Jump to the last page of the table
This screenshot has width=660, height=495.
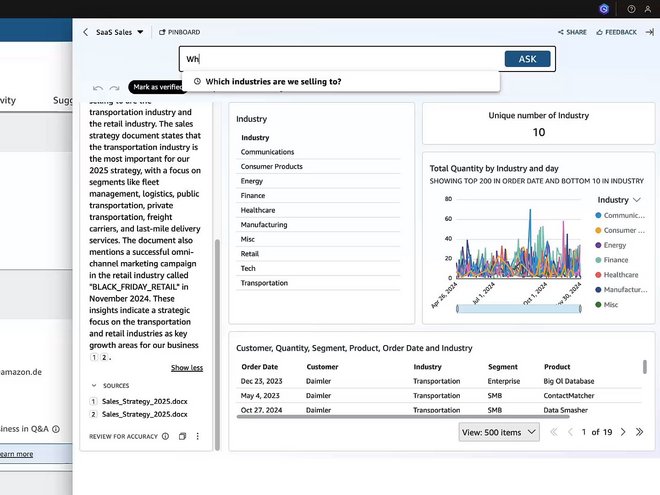pos(640,432)
